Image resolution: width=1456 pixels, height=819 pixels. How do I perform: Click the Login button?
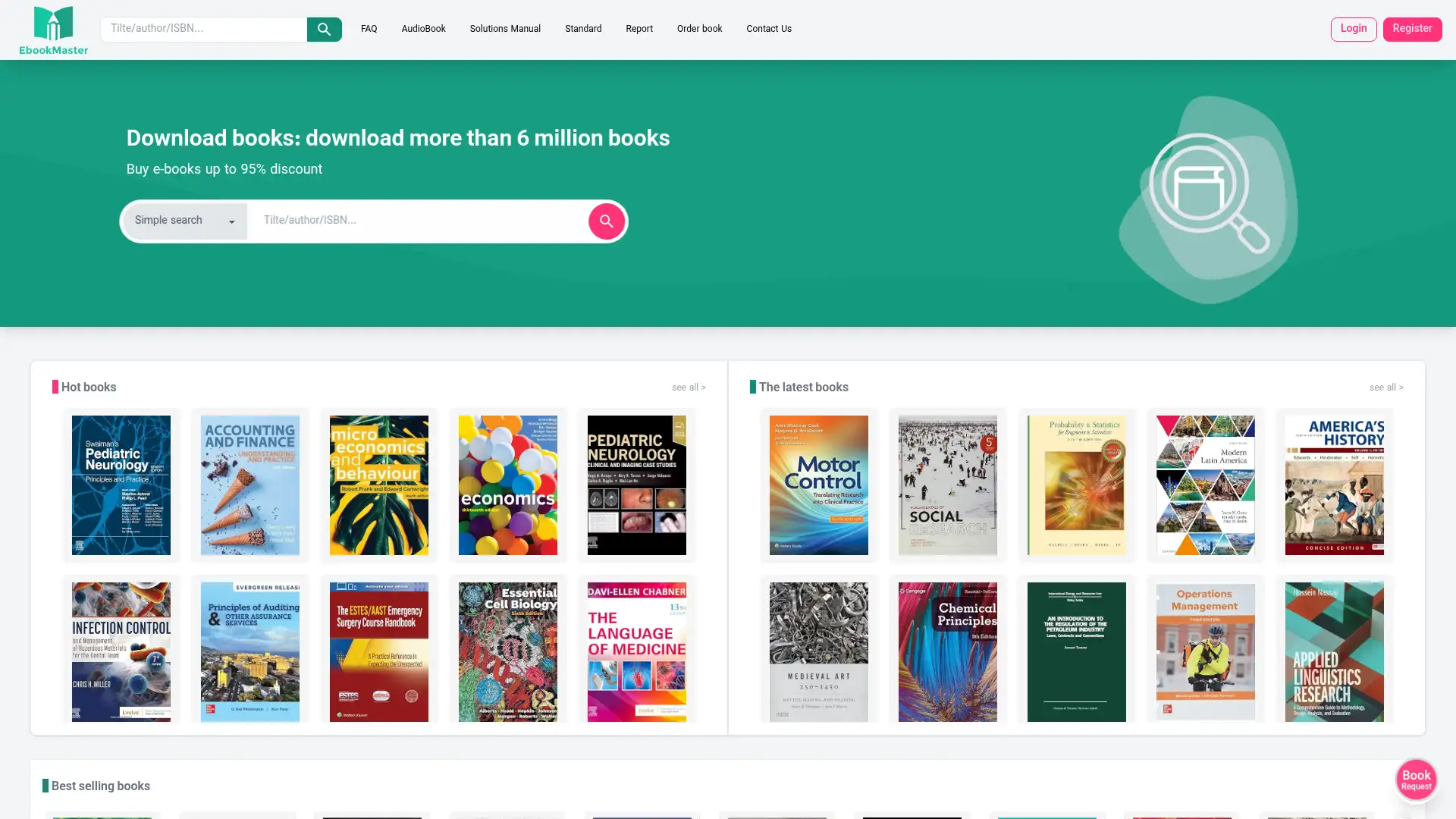point(1354,29)
